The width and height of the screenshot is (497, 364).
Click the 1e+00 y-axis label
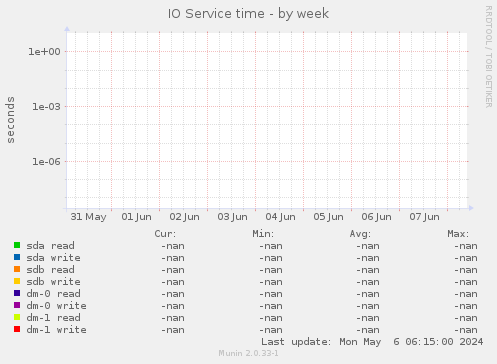pos(44,52)
